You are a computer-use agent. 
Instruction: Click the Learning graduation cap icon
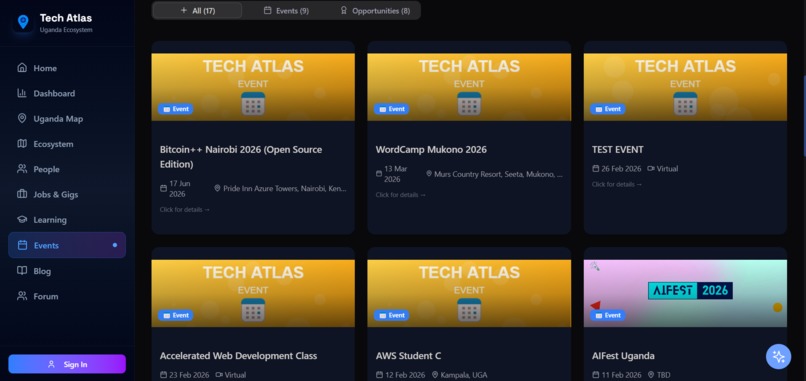[22, 220]
